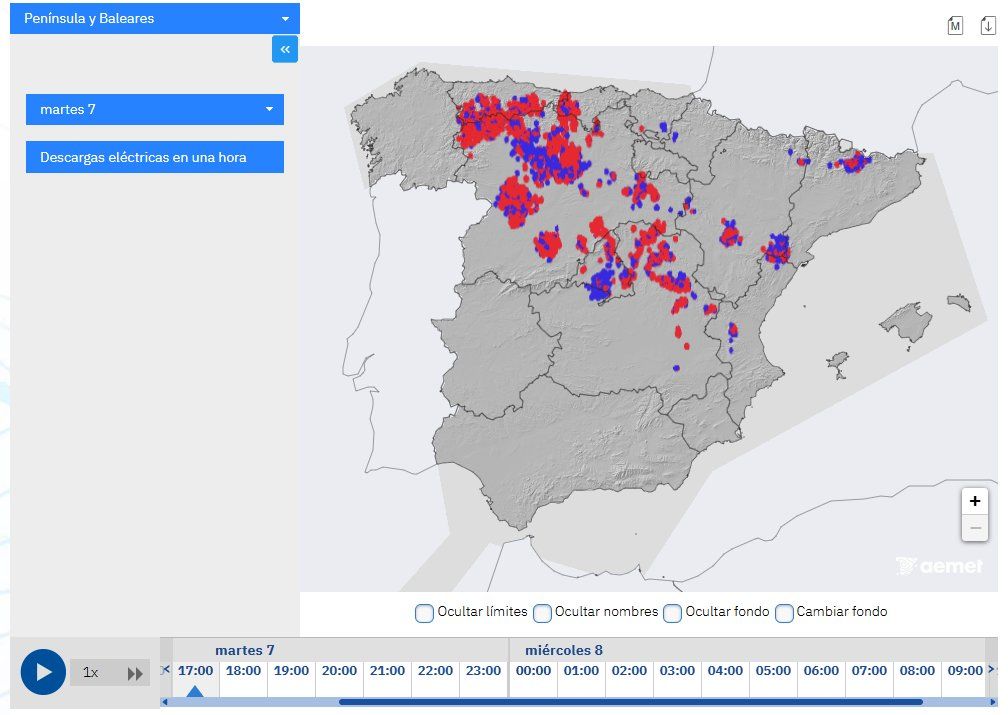
Task: Click the miércoles 8 timeline day header
Action: point(564,650)
